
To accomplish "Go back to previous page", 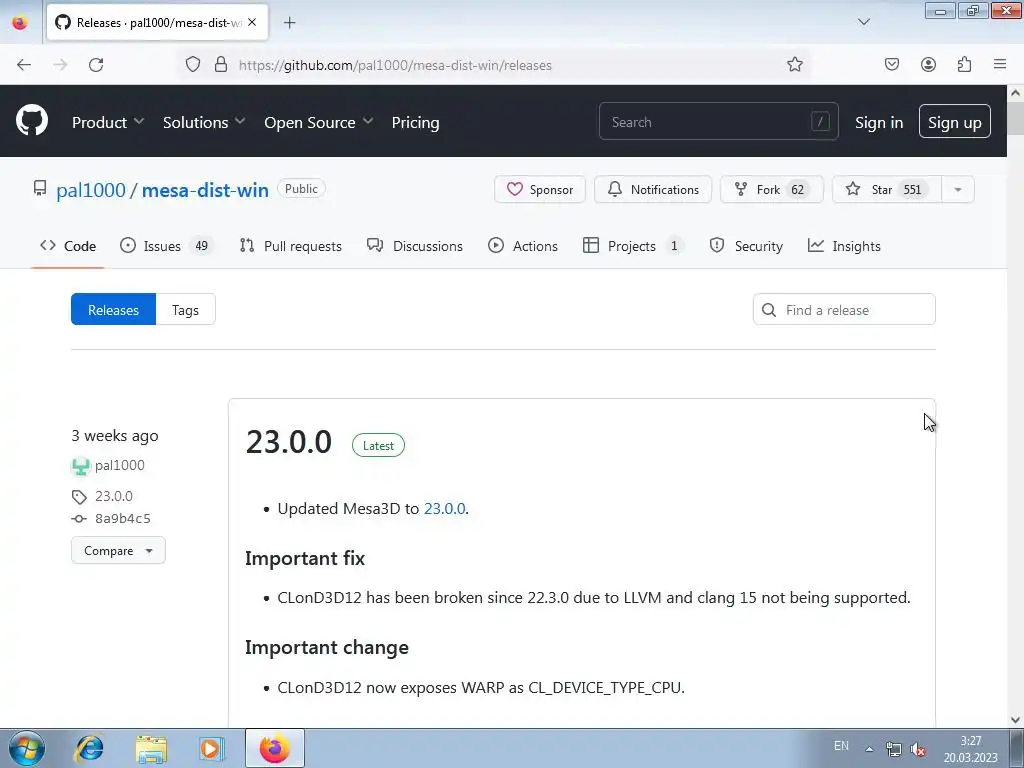I will [x=24, y=65].
